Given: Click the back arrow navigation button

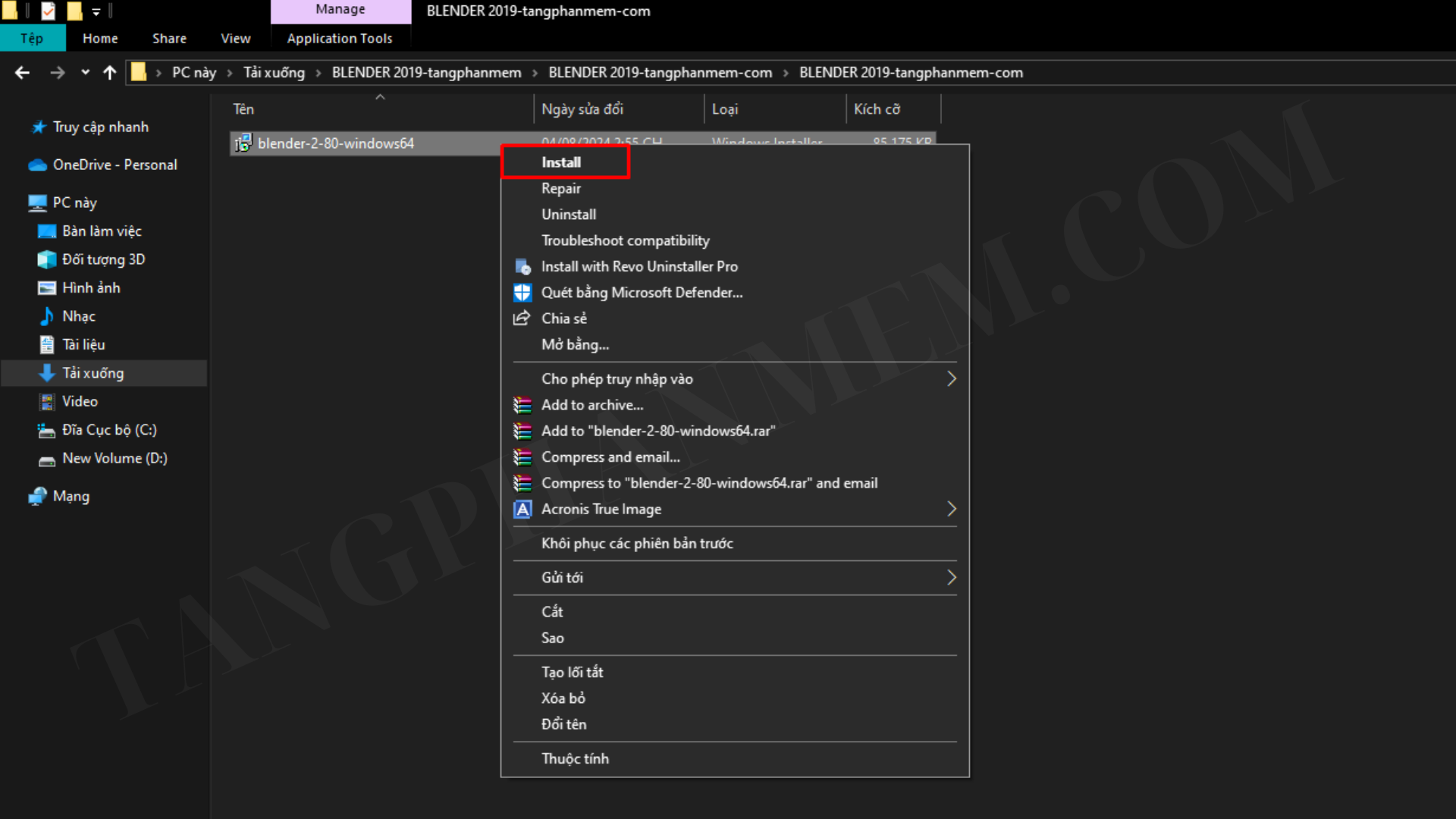Looking at the screenshot, I should pos(22,73).
